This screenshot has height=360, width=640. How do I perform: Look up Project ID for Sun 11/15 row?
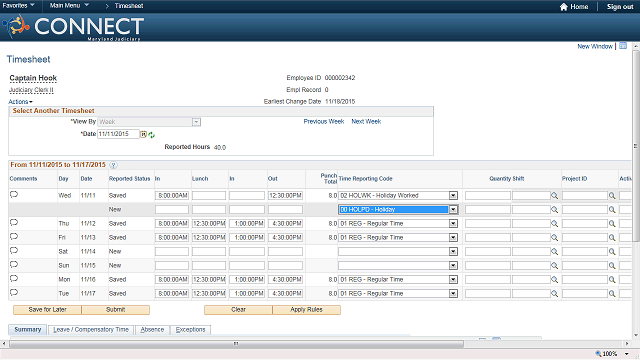612,265
